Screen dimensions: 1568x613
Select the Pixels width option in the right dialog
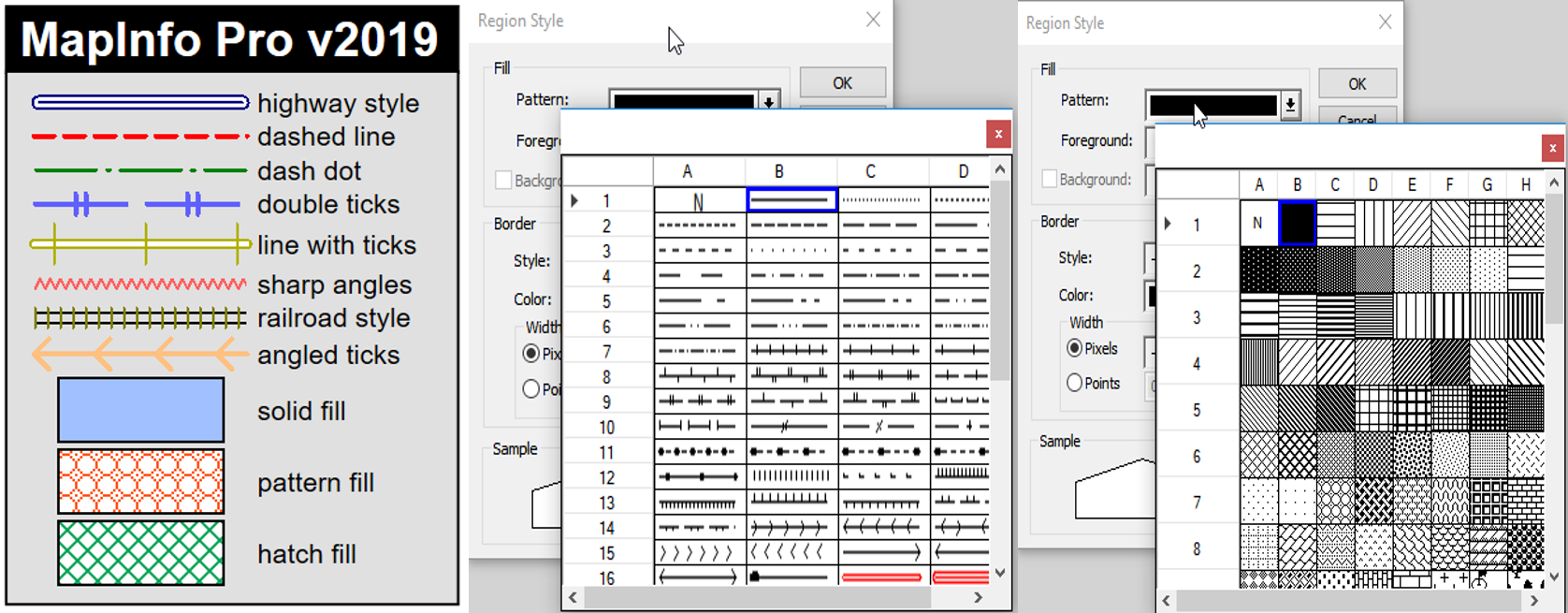[1075, 348]
